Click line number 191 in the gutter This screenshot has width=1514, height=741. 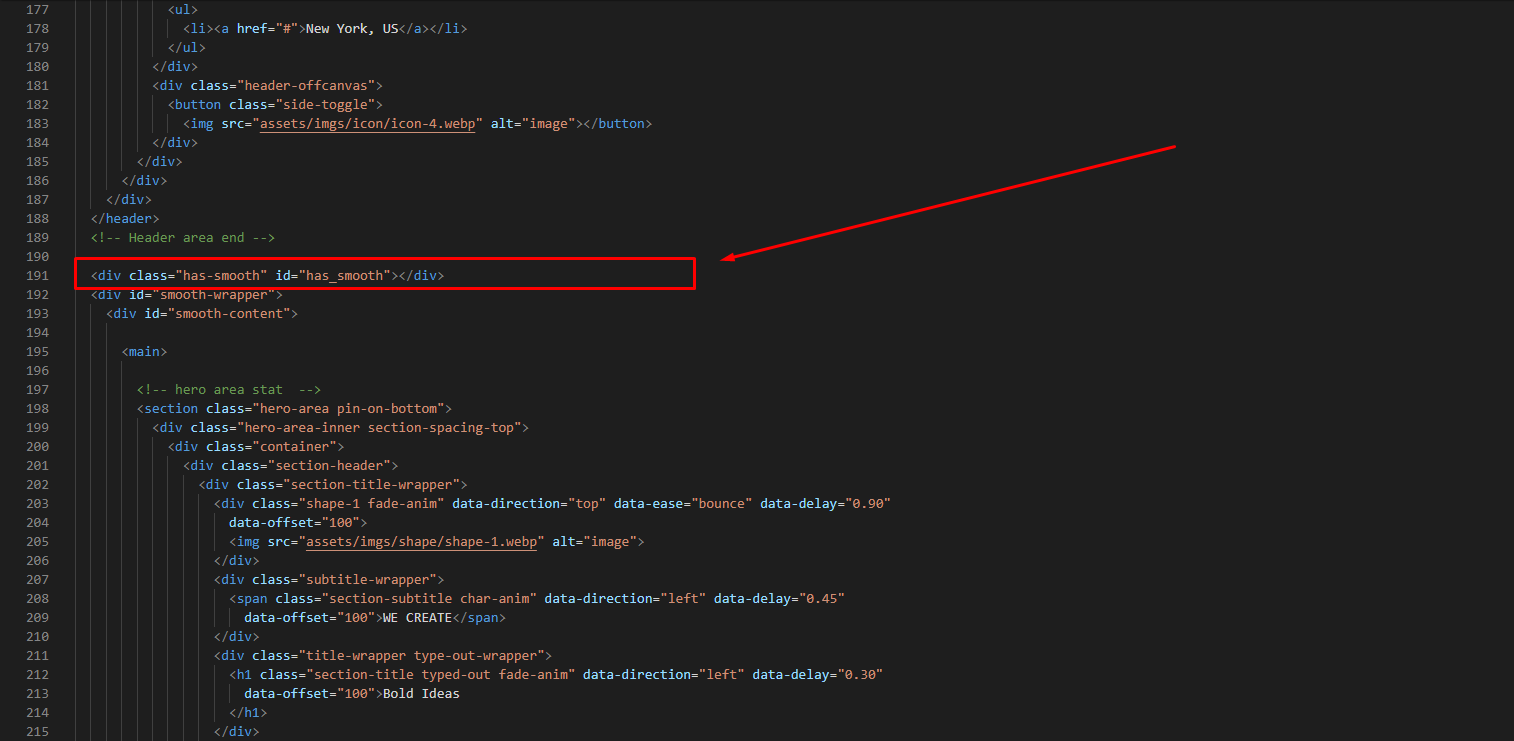point(36,275)
